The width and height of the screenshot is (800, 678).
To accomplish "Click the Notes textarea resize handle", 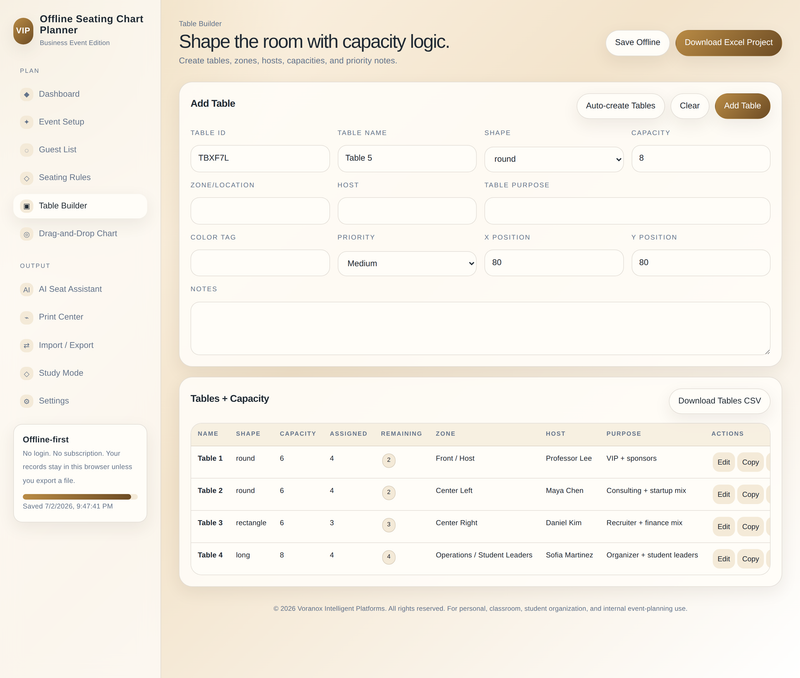I will point(766,351).
